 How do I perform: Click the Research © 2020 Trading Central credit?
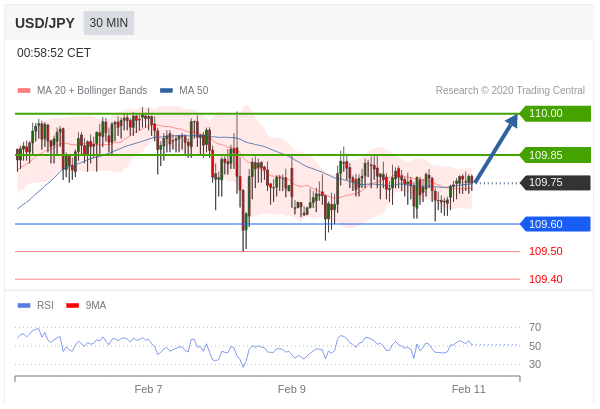510,90
